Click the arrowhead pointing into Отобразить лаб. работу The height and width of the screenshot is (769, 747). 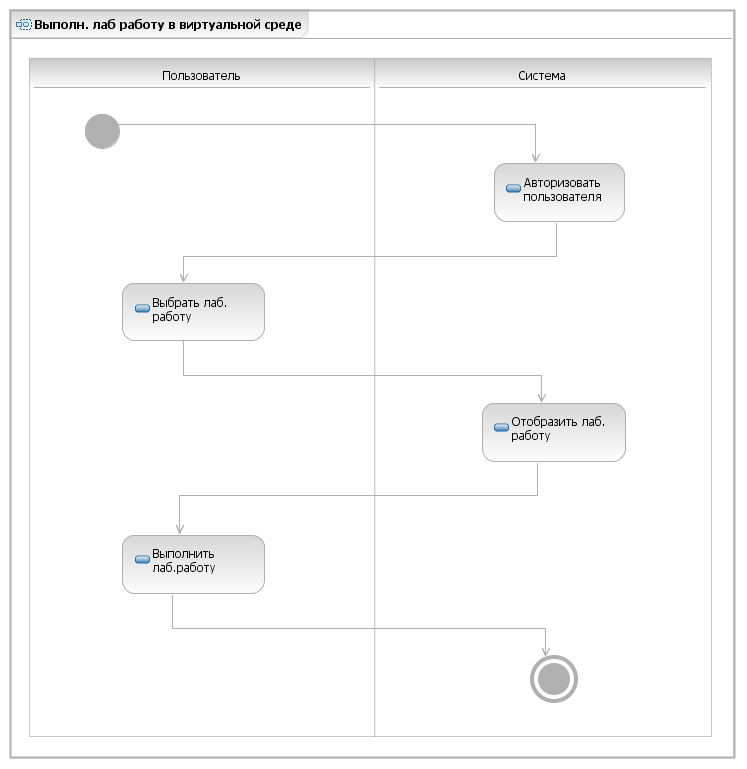[541, 397]
